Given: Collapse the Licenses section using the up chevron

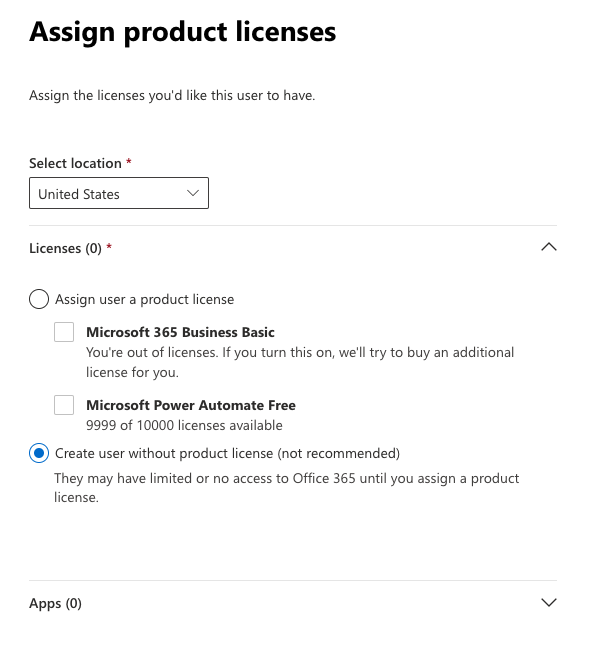Looking at the screenshot, I should point(547,248).
